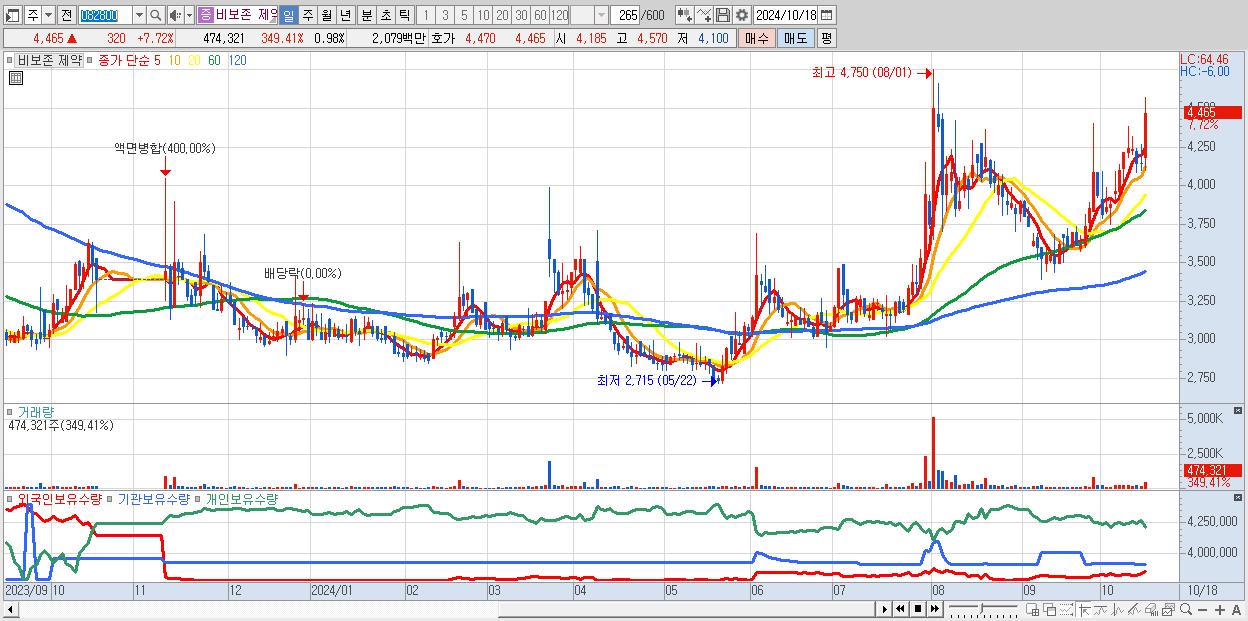Choose the 20 interval button
The image size is (1248, 621).
(x=502, y=15)
